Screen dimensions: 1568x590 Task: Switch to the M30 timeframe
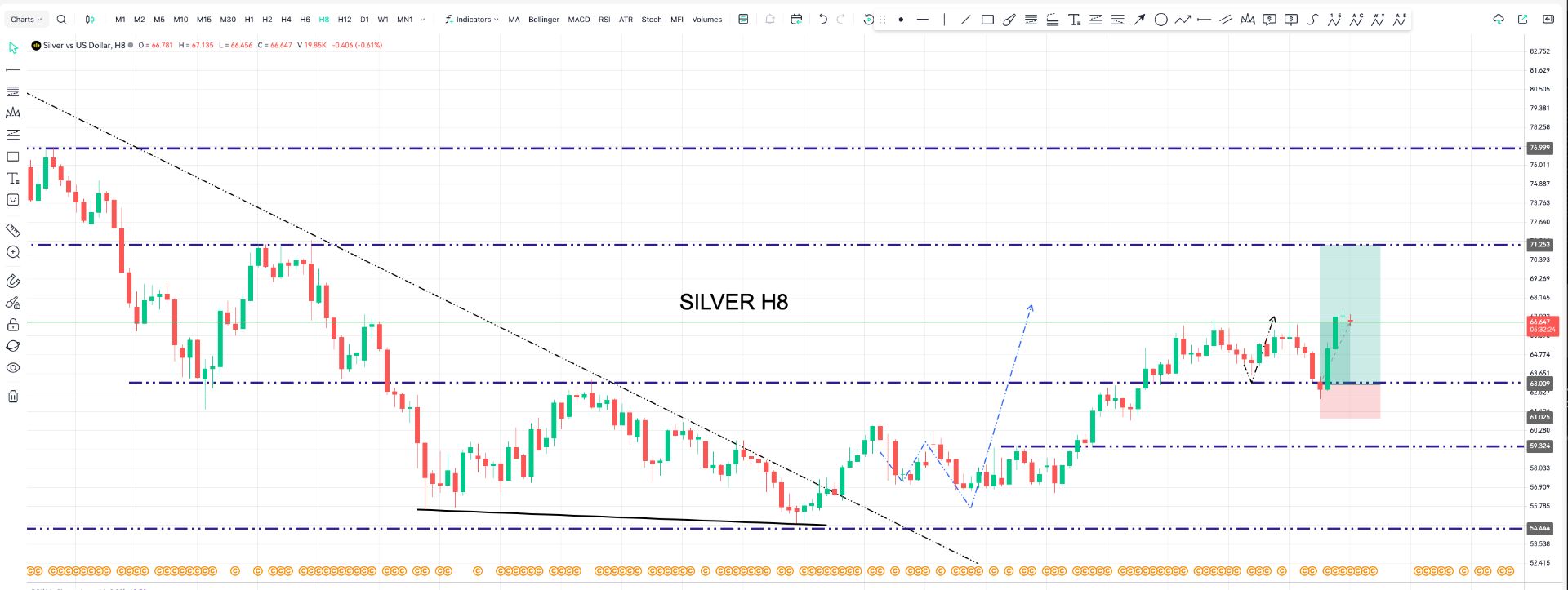tap(228, 20)
